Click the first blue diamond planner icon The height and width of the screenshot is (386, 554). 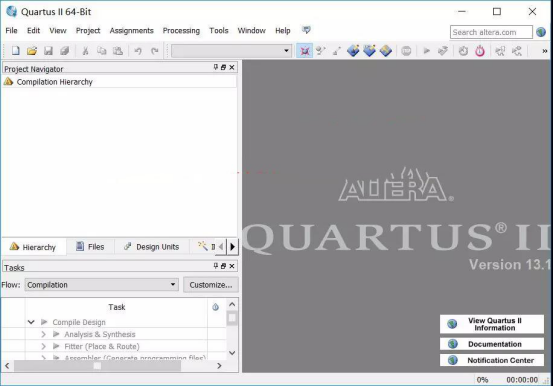[x=353, y=51]
